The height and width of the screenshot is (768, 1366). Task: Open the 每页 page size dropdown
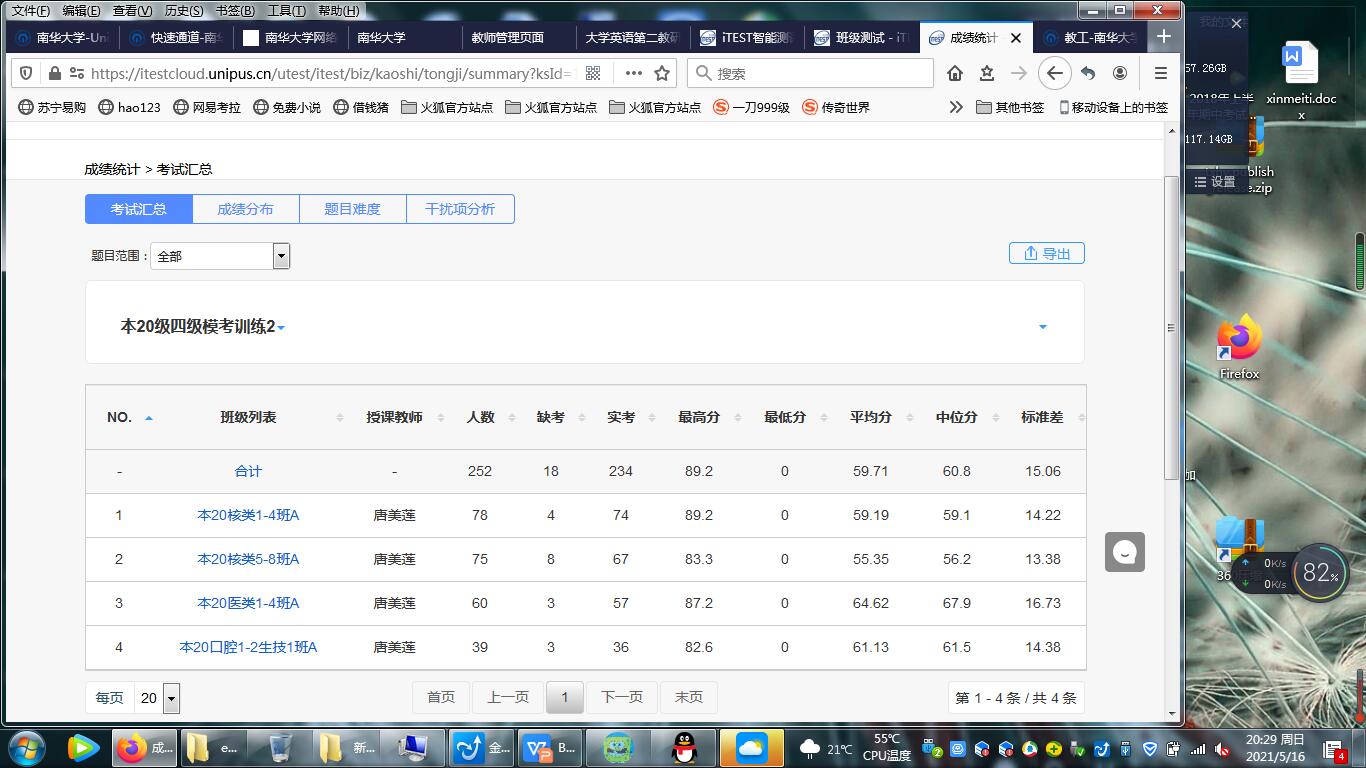tap(171, 698)
